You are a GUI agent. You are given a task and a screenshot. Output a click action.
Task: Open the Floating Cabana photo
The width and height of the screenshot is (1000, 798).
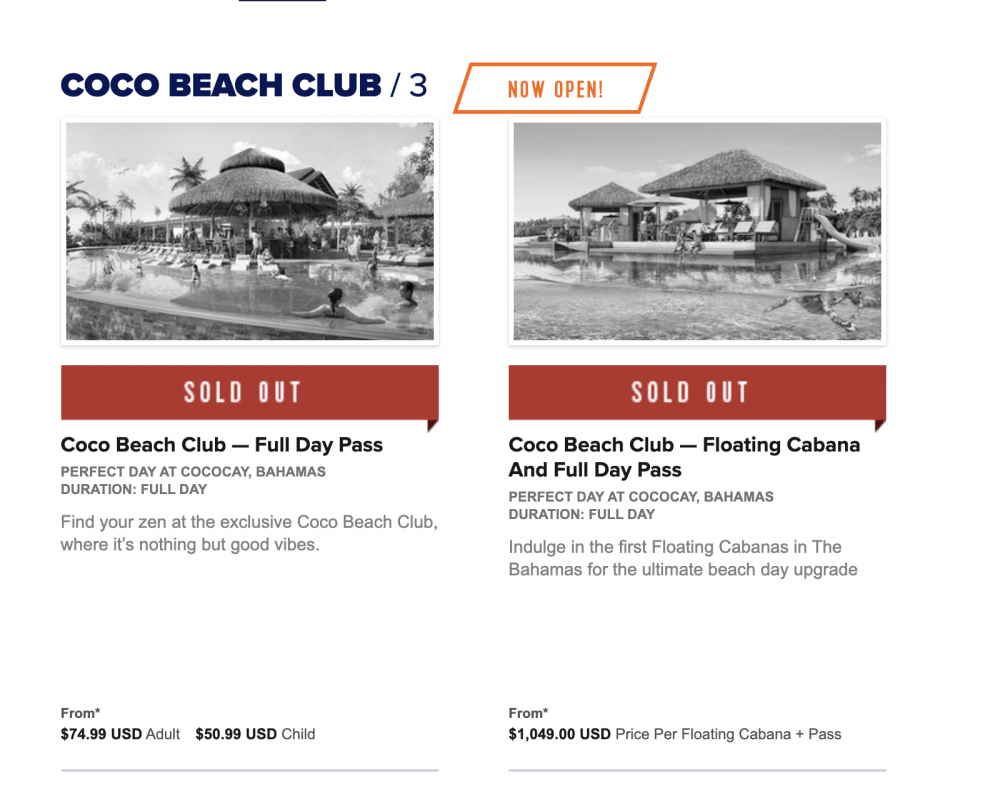pos(697,231)
